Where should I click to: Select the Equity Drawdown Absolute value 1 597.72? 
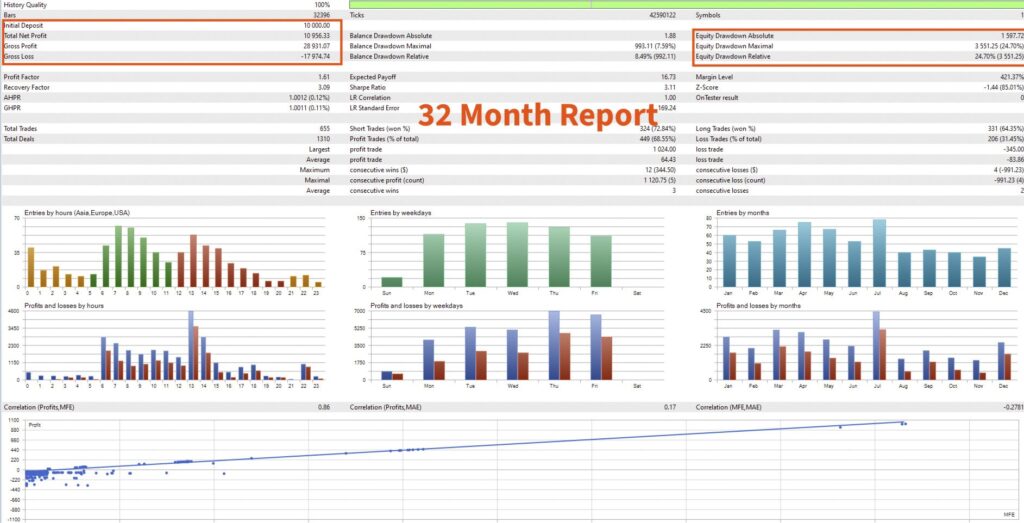click(1011, 36)
